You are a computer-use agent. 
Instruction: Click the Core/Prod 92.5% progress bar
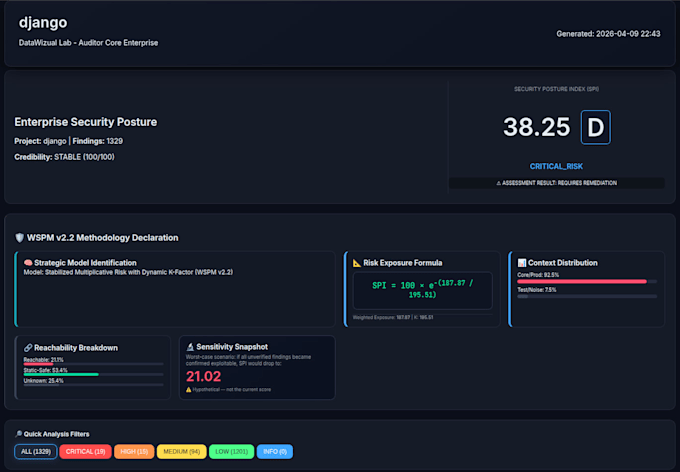click(x=587, y=282)
